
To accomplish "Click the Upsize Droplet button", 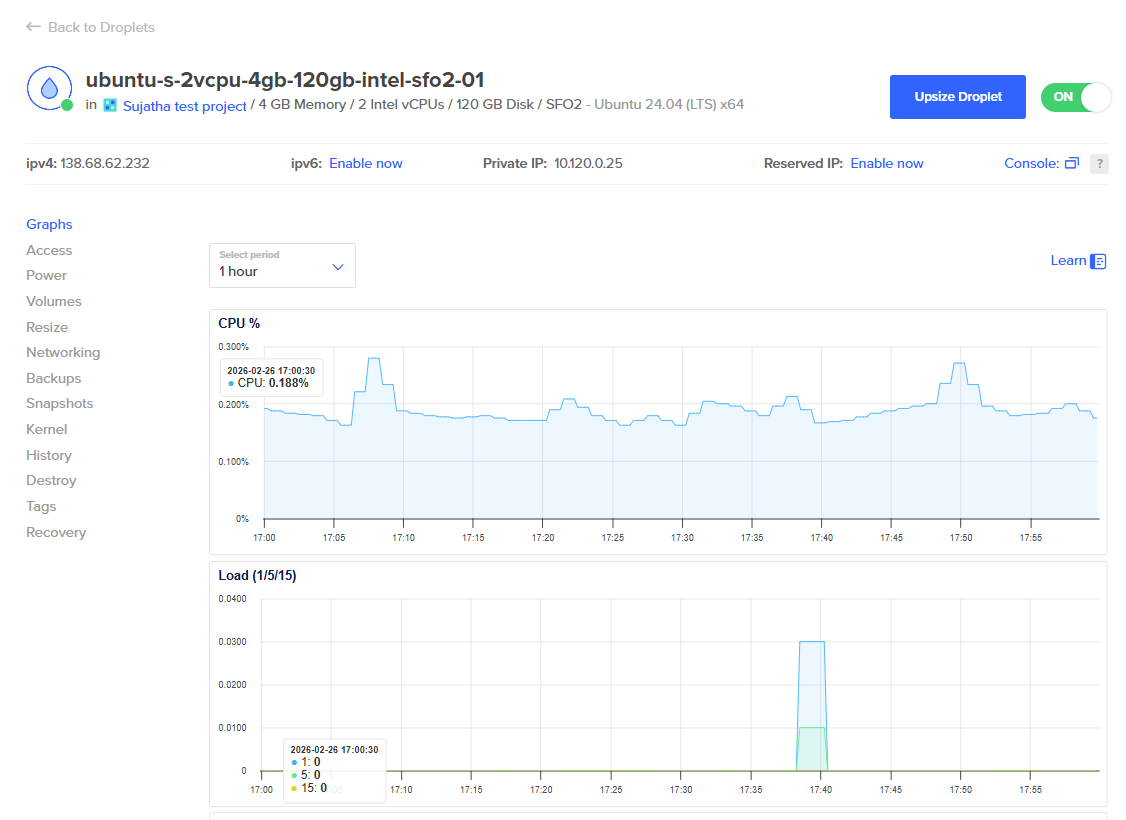I will (x=957, y=97).
